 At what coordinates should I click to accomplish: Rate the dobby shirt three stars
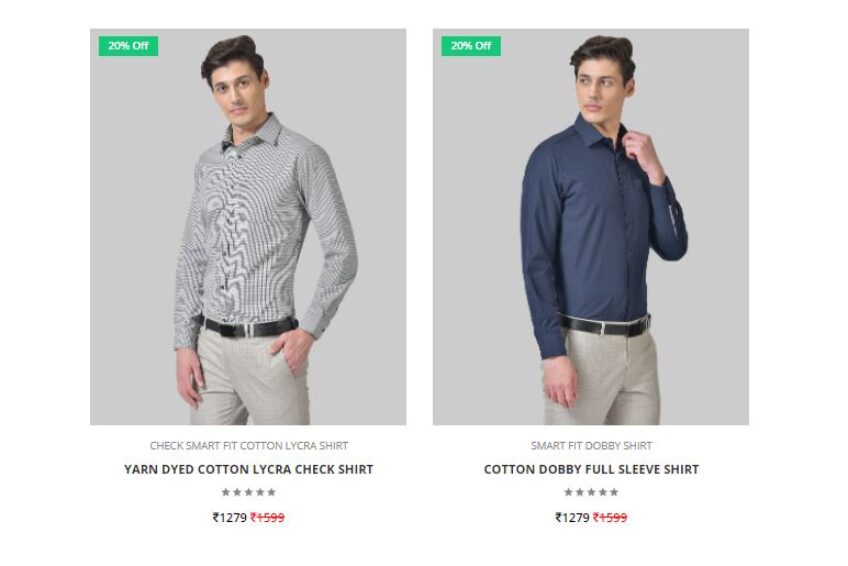pyautogui.click(x=591, y=492)
